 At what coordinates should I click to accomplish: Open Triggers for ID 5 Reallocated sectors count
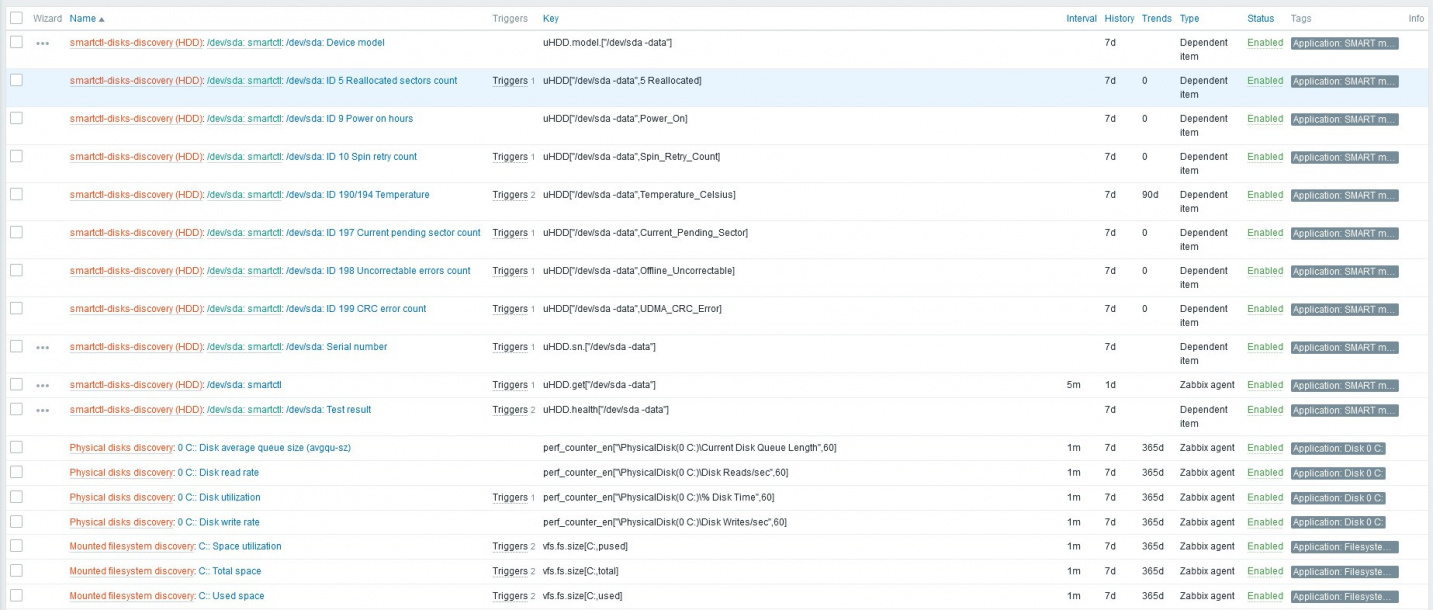point(509,81)
